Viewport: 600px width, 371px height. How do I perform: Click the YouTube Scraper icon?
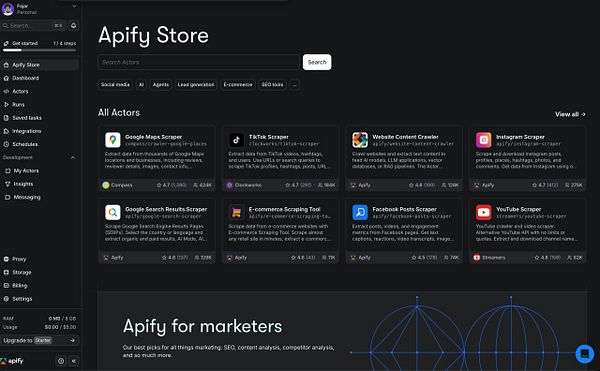(x=483, y=212)
